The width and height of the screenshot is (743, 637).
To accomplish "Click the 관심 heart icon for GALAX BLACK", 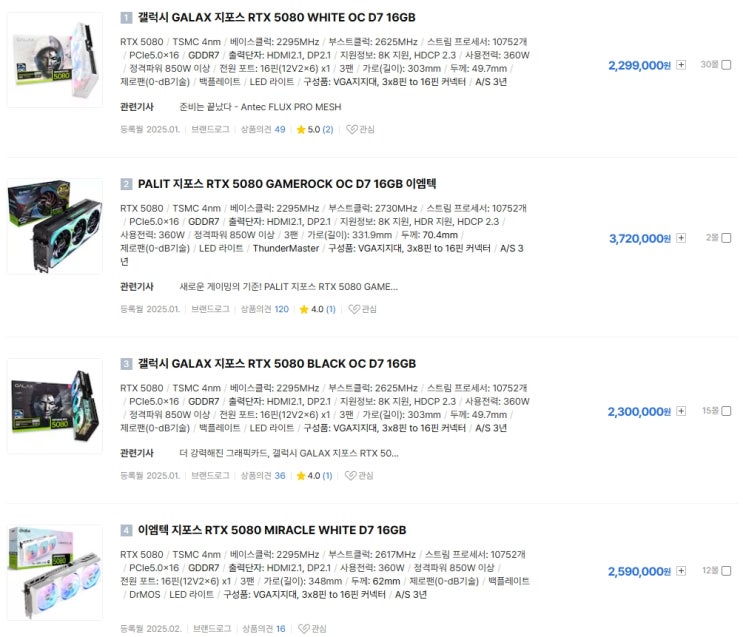I will click(x=351, y=475).
